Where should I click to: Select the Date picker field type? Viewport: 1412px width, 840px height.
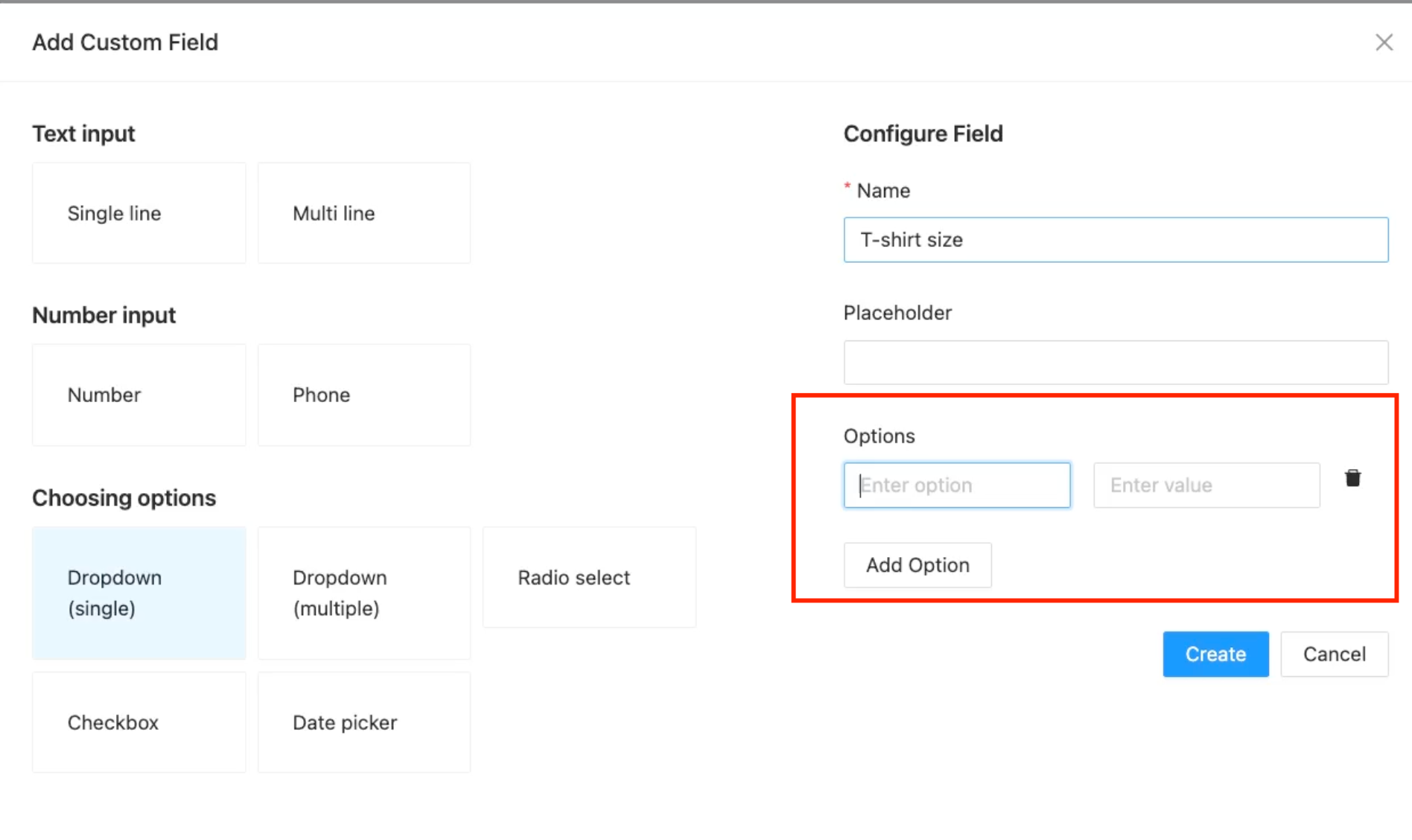point(363,722)
